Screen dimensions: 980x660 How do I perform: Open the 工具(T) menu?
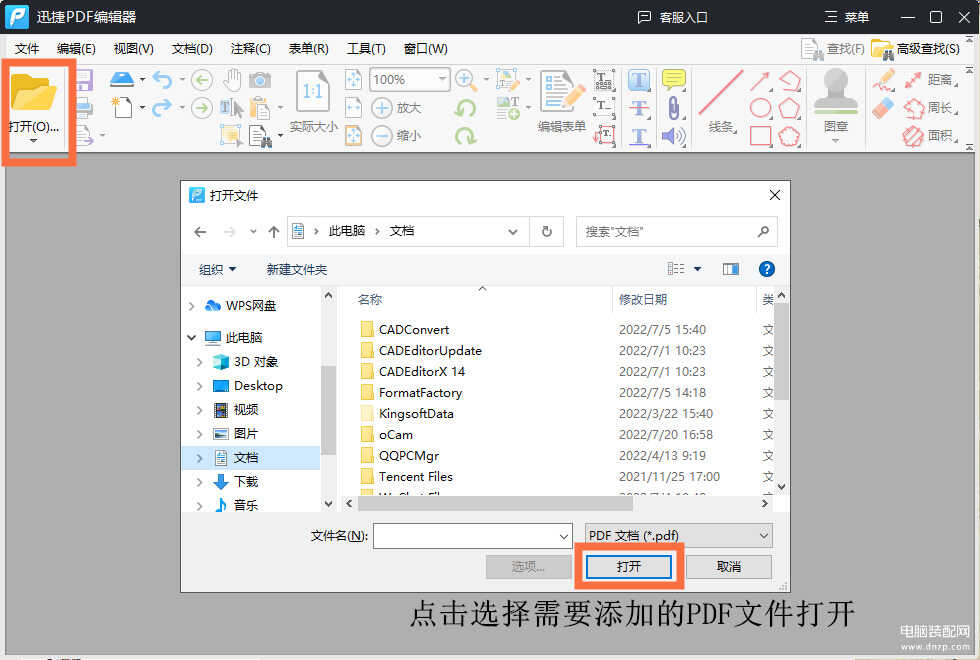click(x=366, y=49)
